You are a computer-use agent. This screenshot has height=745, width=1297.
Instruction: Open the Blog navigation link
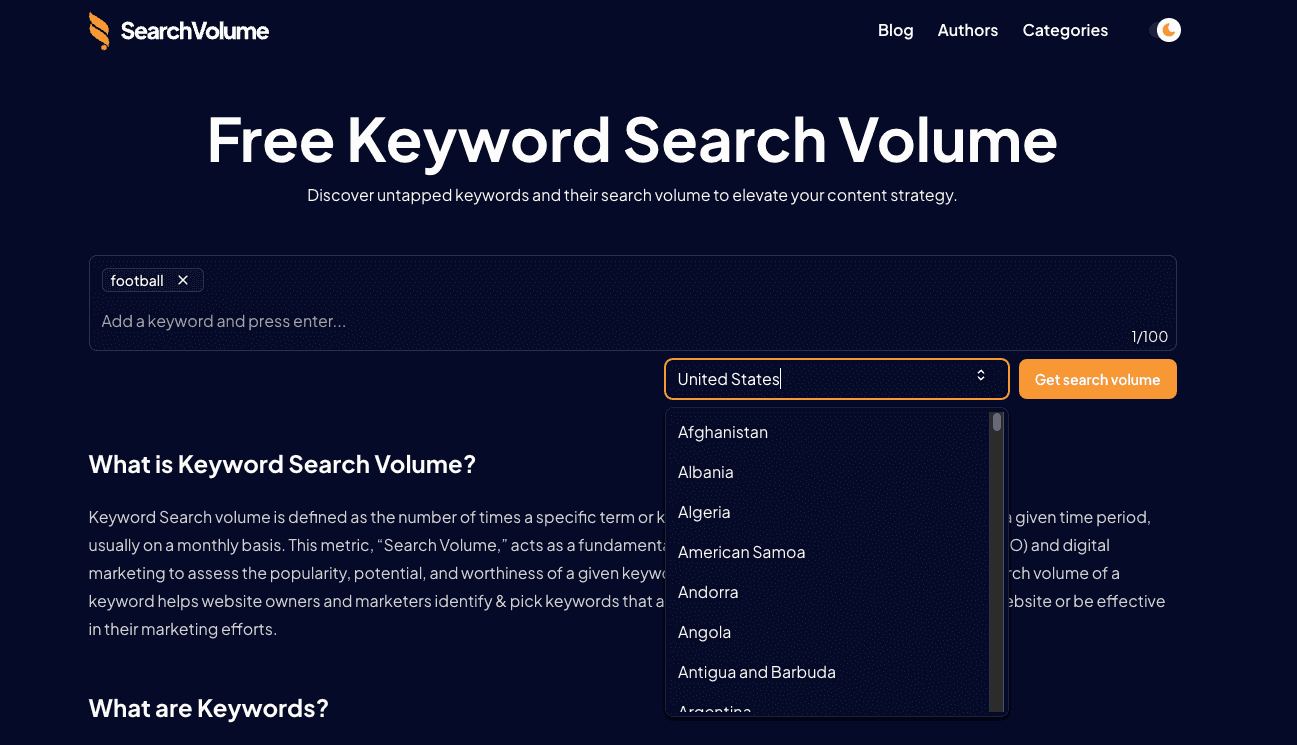tap(895, 30)
